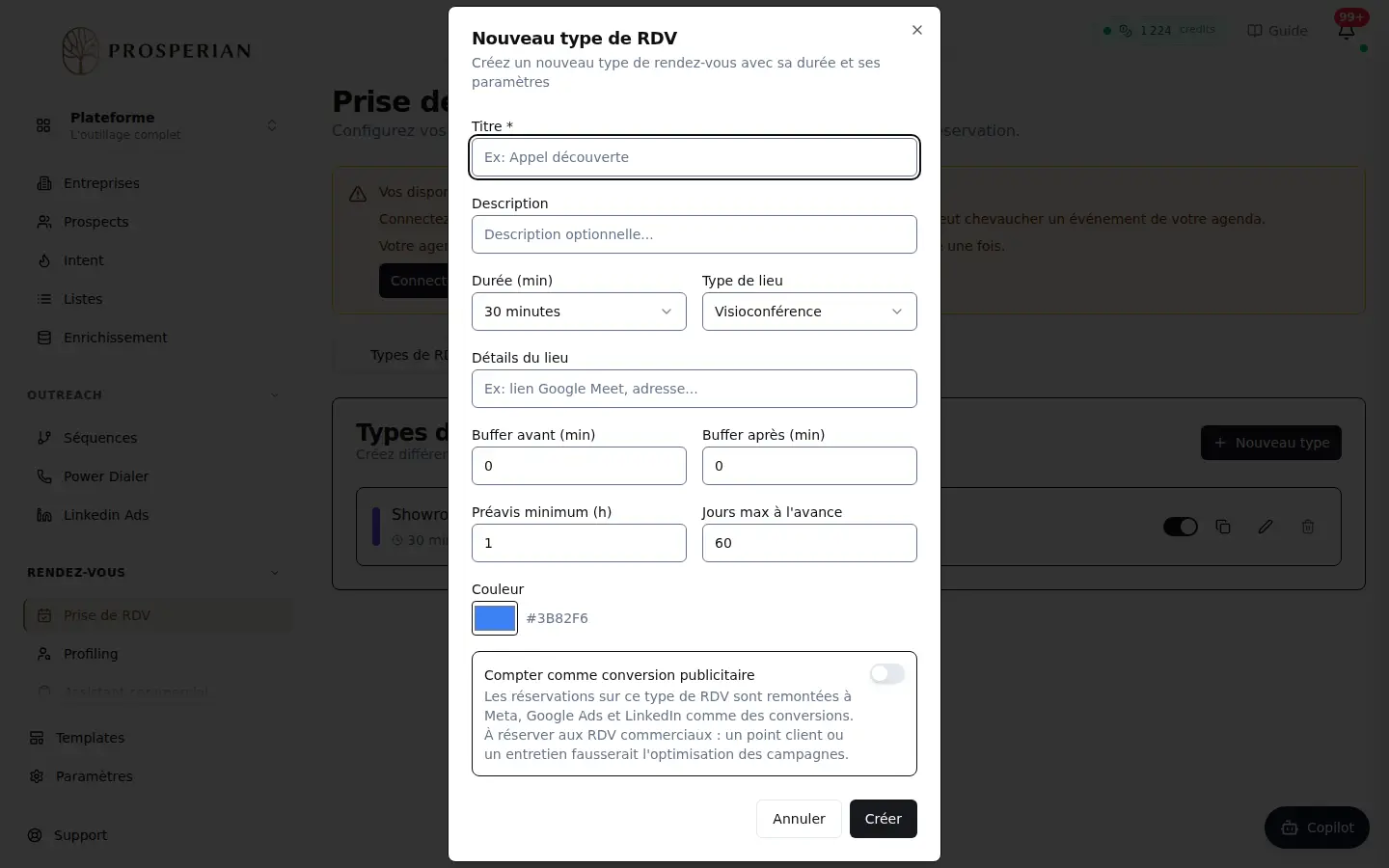
Task: Close the Nouveau type de RDV dialog
Action: [x=917, y=30]
